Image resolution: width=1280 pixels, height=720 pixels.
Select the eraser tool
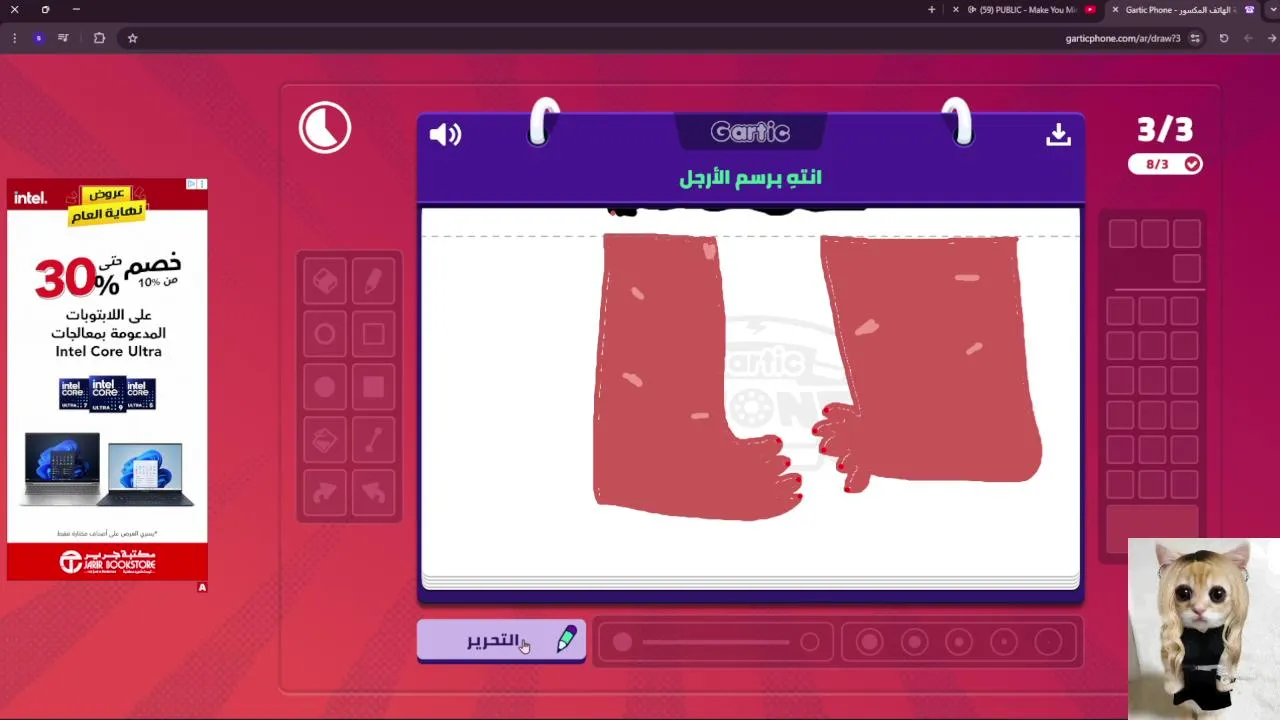click(x=325, y=282)
